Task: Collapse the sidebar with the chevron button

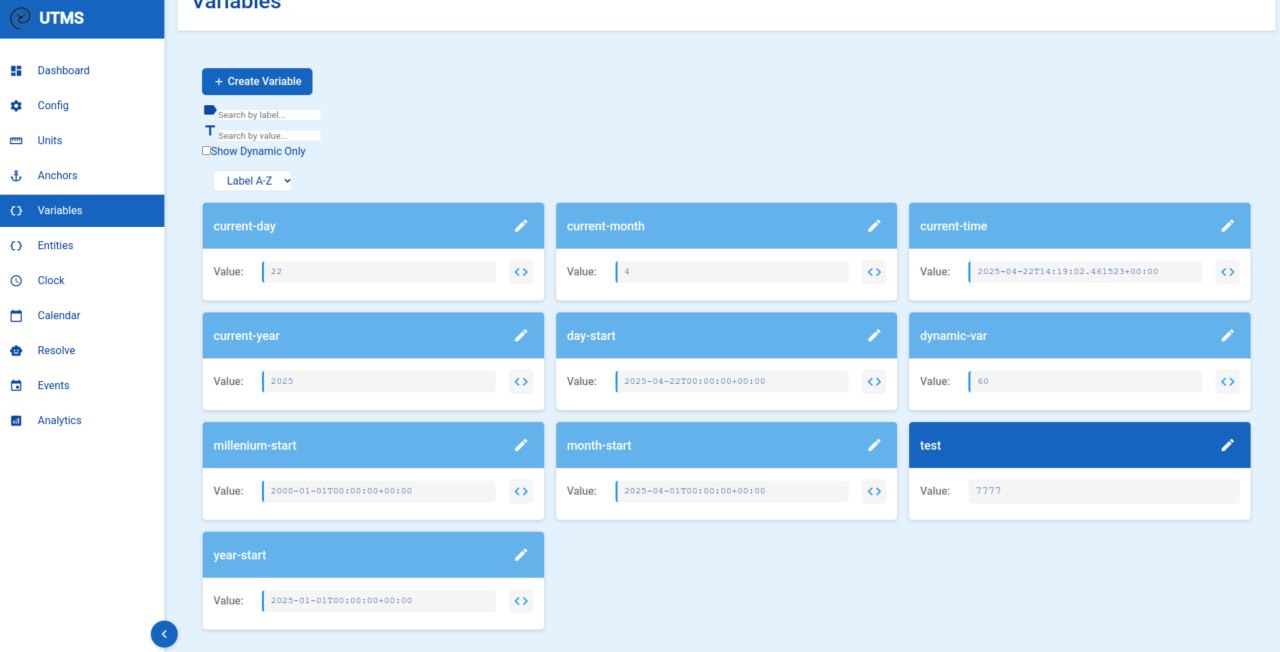Action: pyautogui.click(x=164, y=633)
